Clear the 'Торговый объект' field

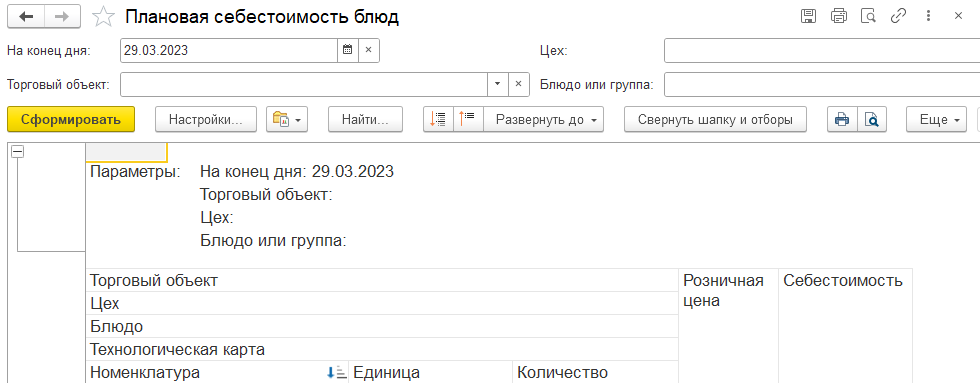click(518, 84)
